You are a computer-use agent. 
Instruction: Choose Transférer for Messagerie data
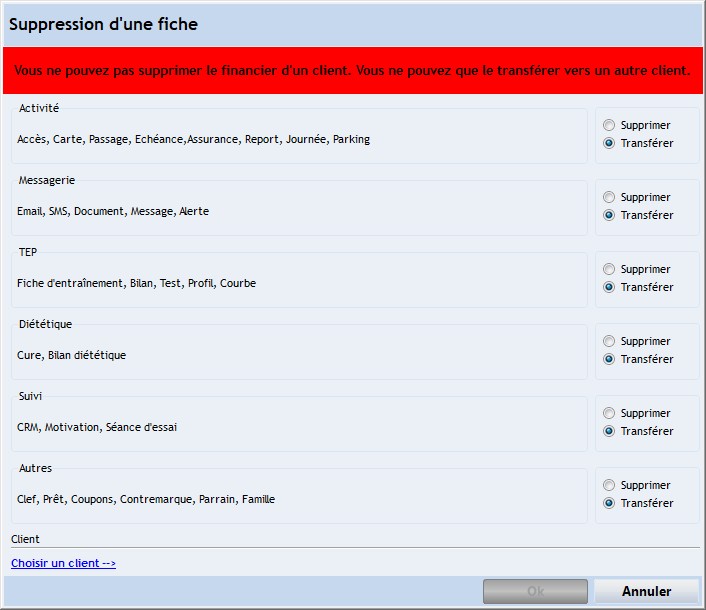click(x=609, y=216)
